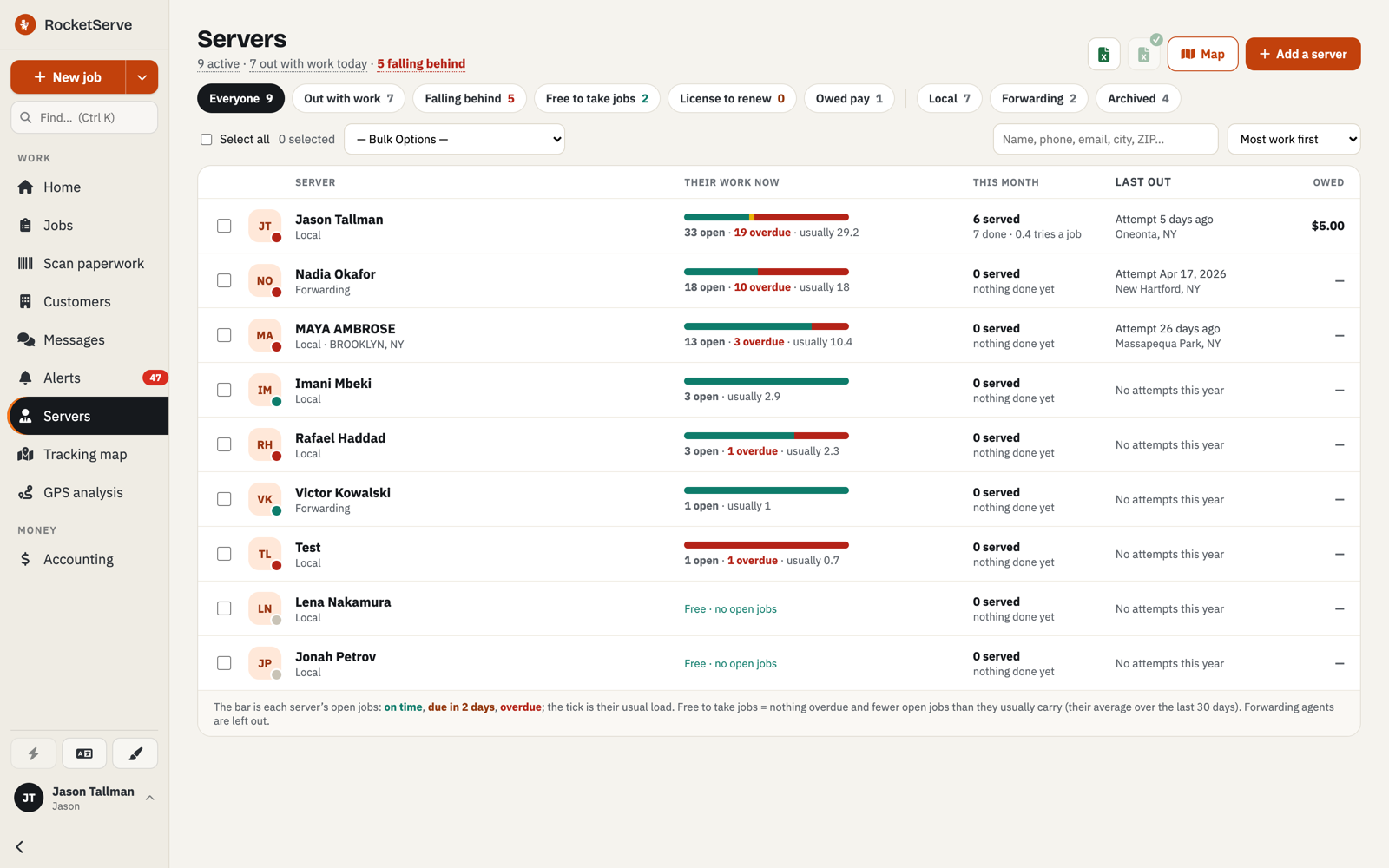Open Jobs clipboard icon in sidebar
1389x868 pixels.
25,225
